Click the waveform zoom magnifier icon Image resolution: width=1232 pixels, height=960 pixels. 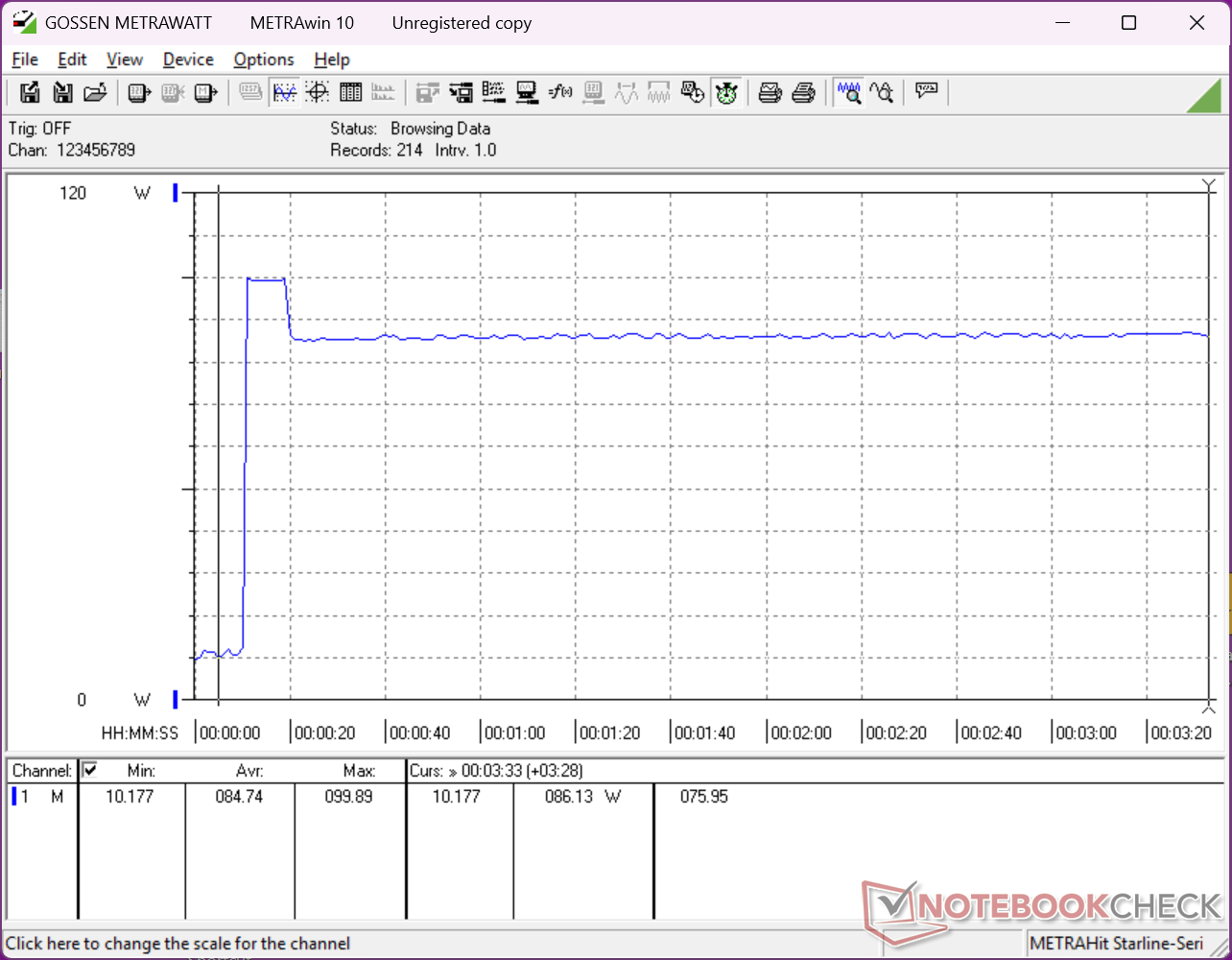(x=848, y=93)
